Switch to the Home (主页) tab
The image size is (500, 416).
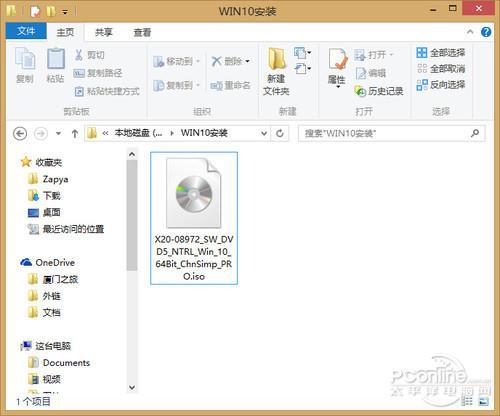pyautogui.click(x=65, y=32)
